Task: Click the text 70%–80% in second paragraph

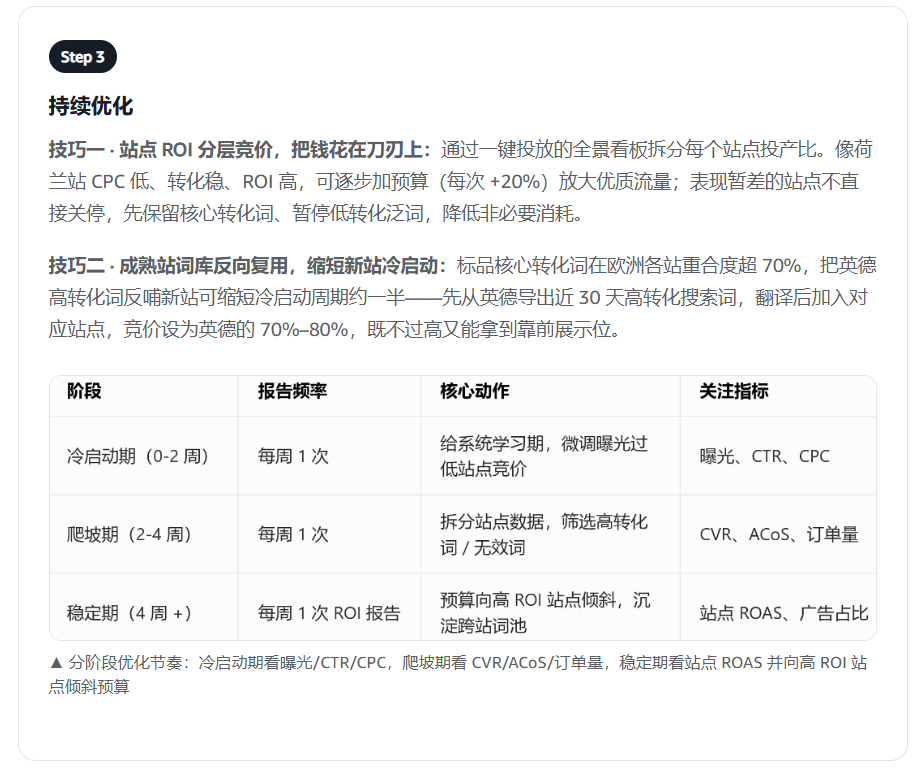Action: point(304,329)
